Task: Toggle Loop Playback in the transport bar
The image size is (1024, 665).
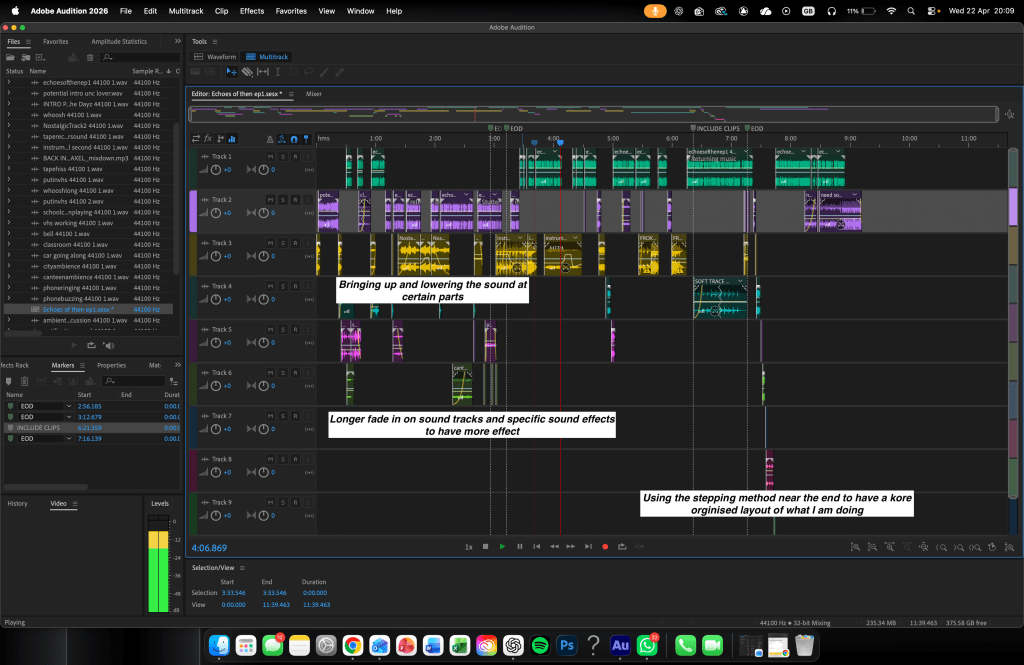Action: coord(622,547)
